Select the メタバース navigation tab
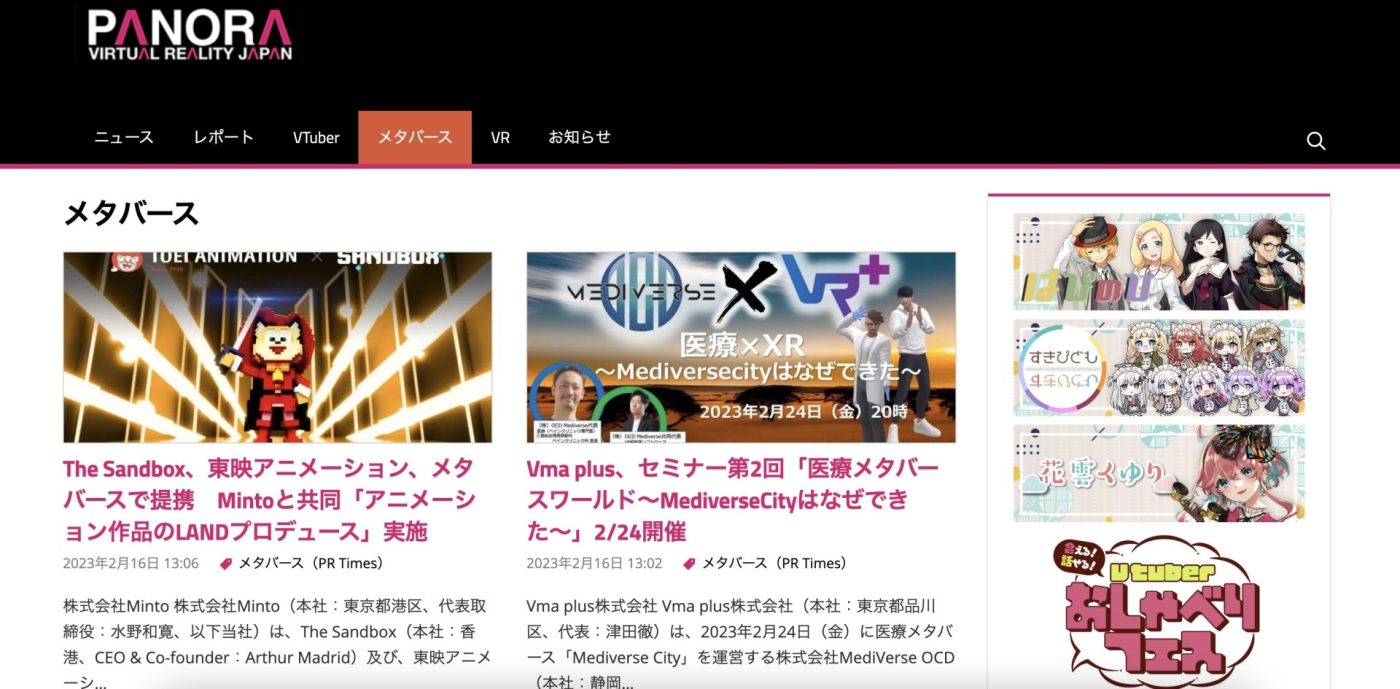This screenshot has height=689, width=1400. [x=415, y=138]
